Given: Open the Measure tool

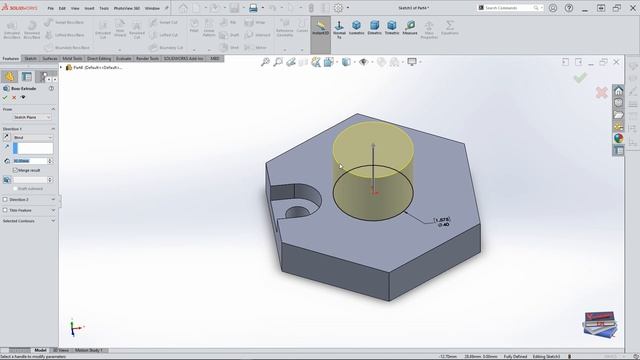Looking at the screenshot, I should (410, 28).
